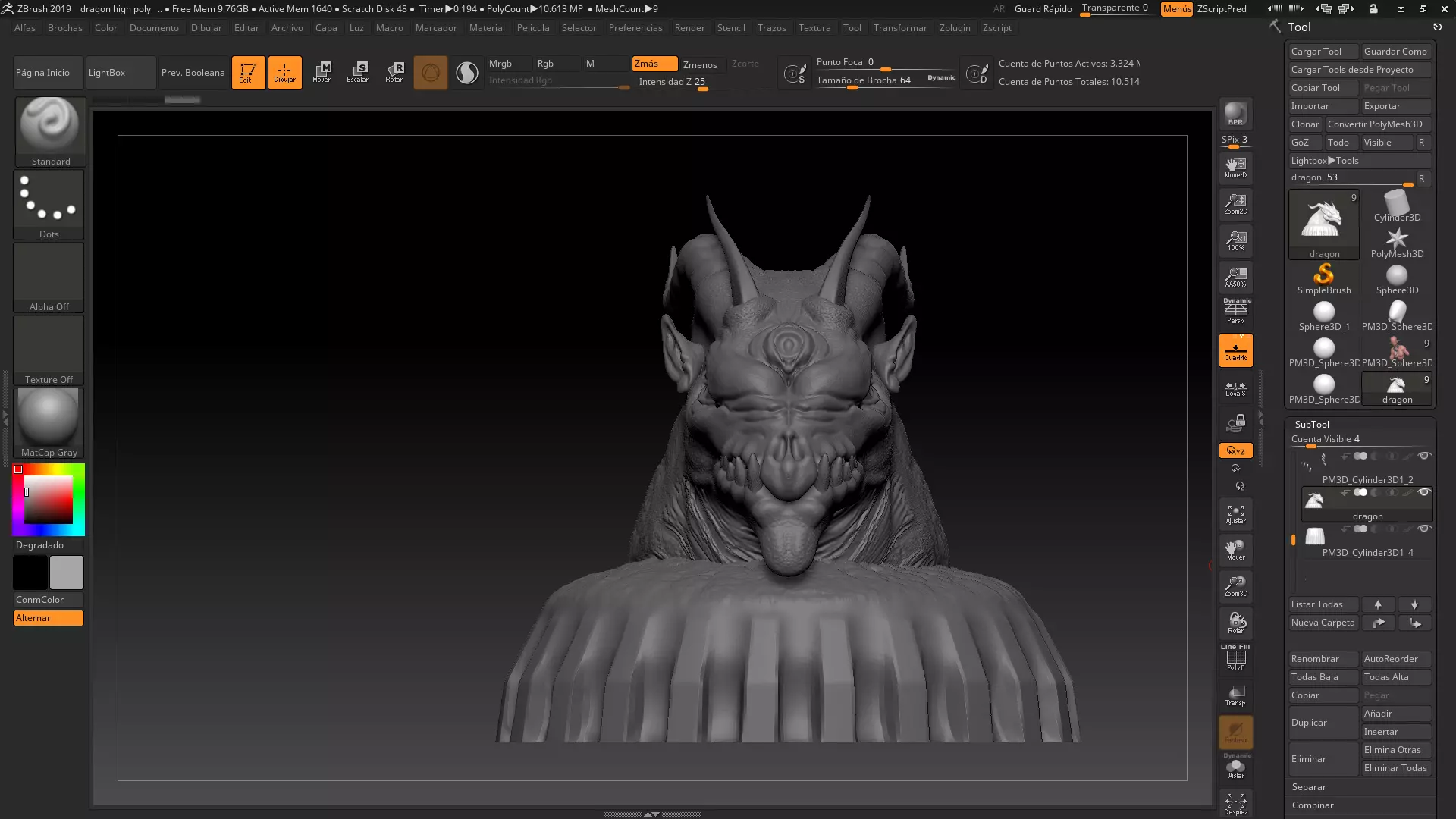Select the Escalar scale tool
The width and height of the screenshot is (1456, 819).
pyautogui.click(x=357, y=72)
